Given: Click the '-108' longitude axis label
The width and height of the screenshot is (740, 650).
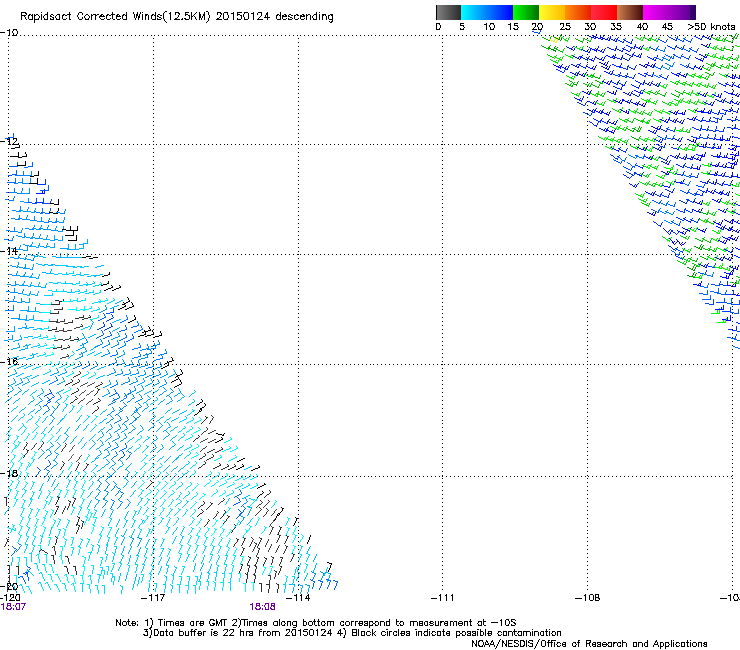Looking at the screenshot, I should tap(588, 598).
